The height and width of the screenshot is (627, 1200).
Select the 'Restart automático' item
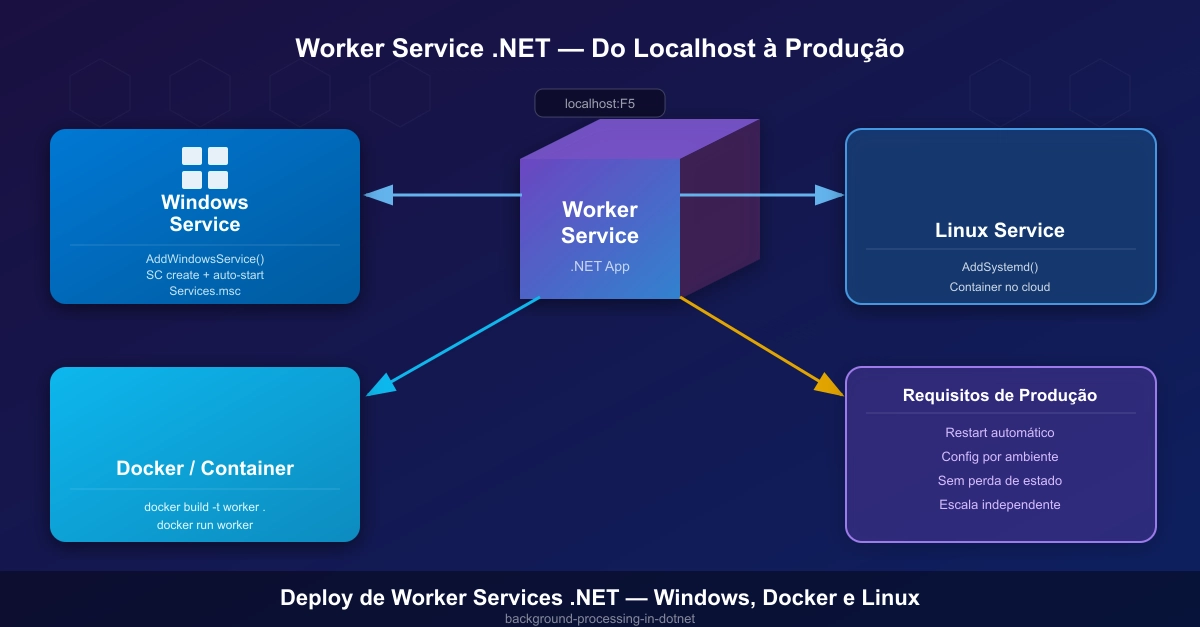[x=1000, y=433]
